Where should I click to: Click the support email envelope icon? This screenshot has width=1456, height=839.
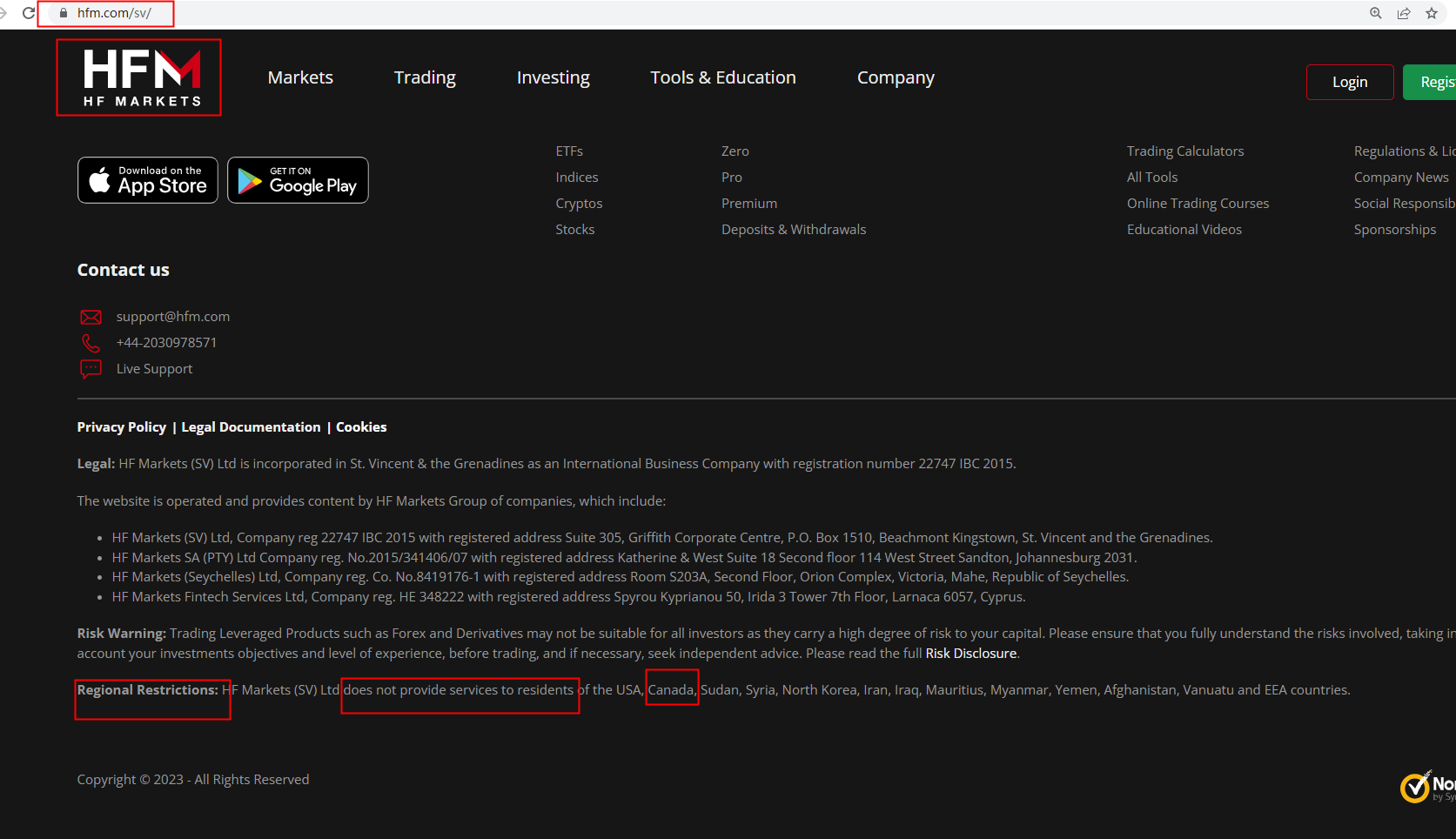(91, 317)
